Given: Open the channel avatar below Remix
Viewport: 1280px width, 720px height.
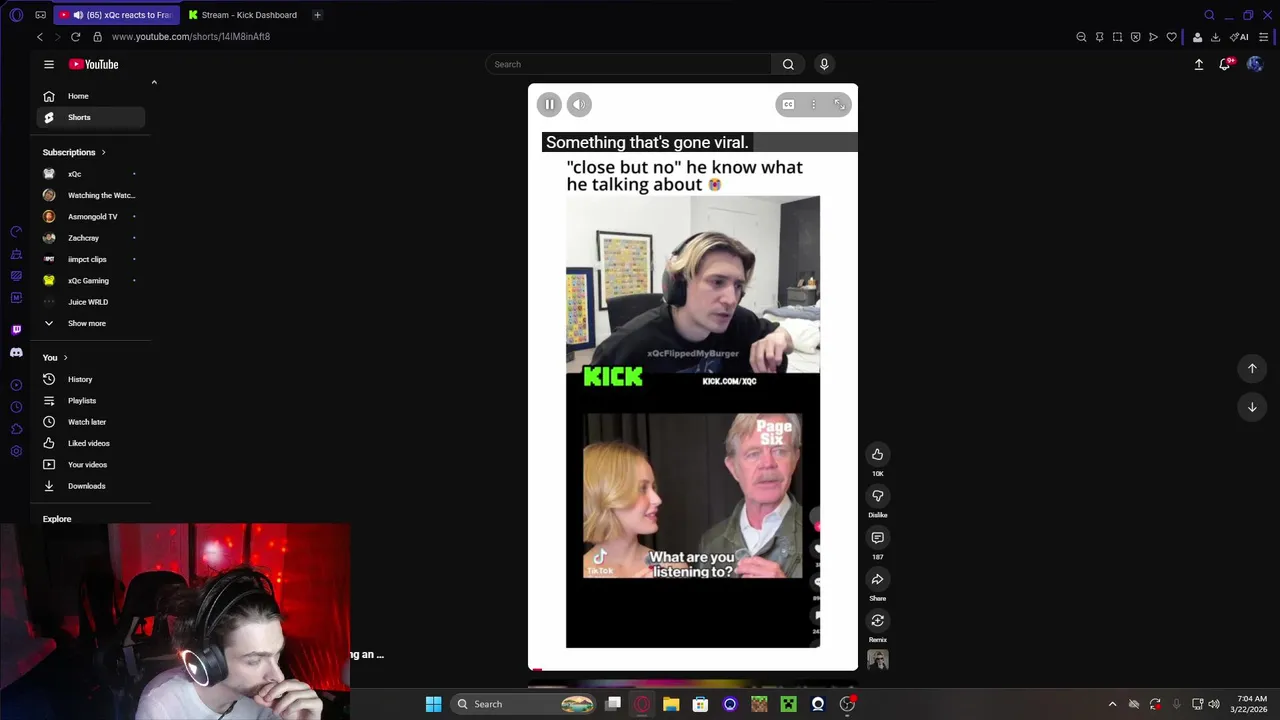Looking at the screenshot, I should point(877,659).
